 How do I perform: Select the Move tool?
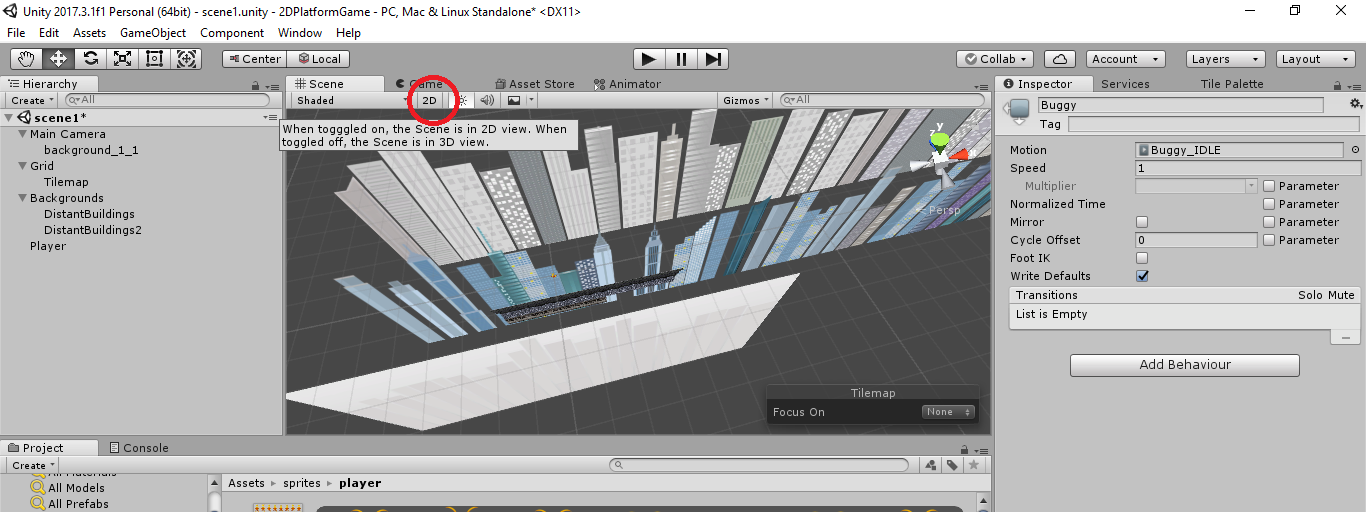[59, 59]
